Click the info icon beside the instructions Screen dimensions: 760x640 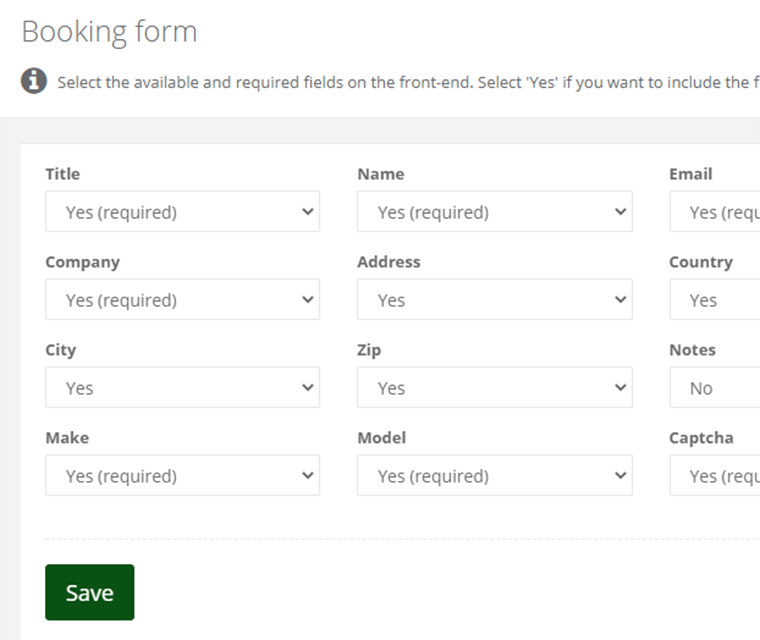pyautogui.click(x=33, y=80)
